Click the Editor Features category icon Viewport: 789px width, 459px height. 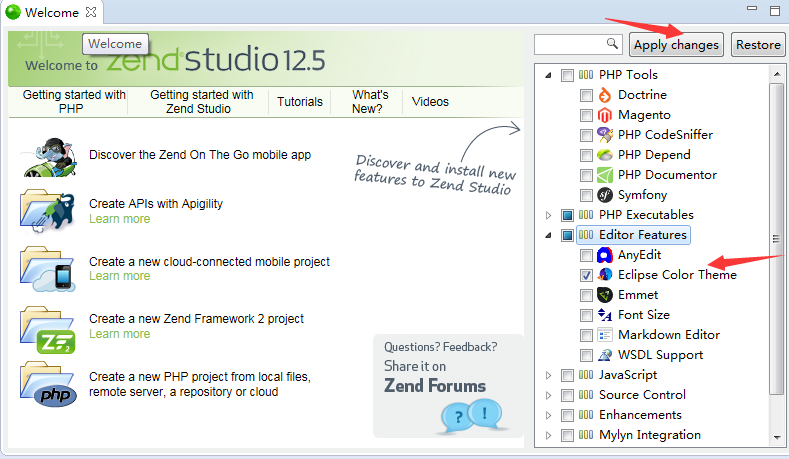[x=586, y=235]
